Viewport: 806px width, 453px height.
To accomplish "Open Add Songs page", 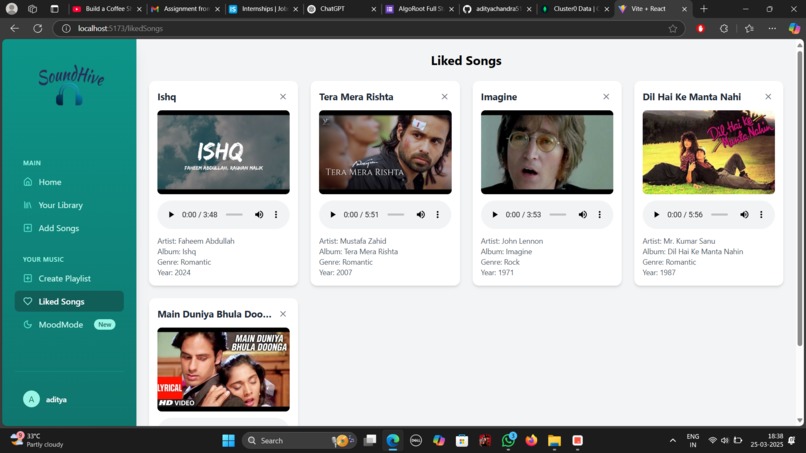I will 69,228.
